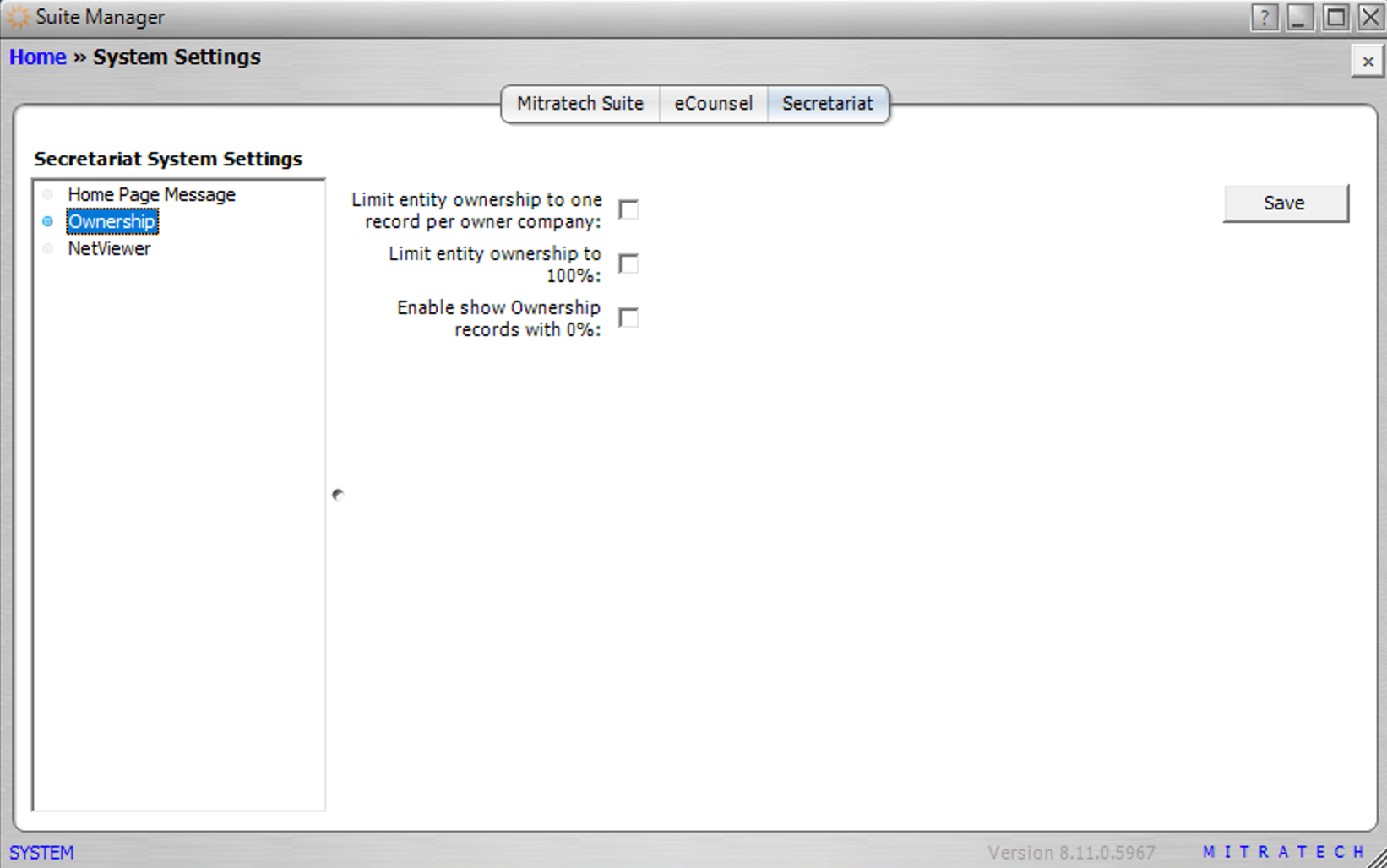This screenshot has height=868, width=1387.
Task: Open Home Page Message settings item
Action: click(152, 195)
